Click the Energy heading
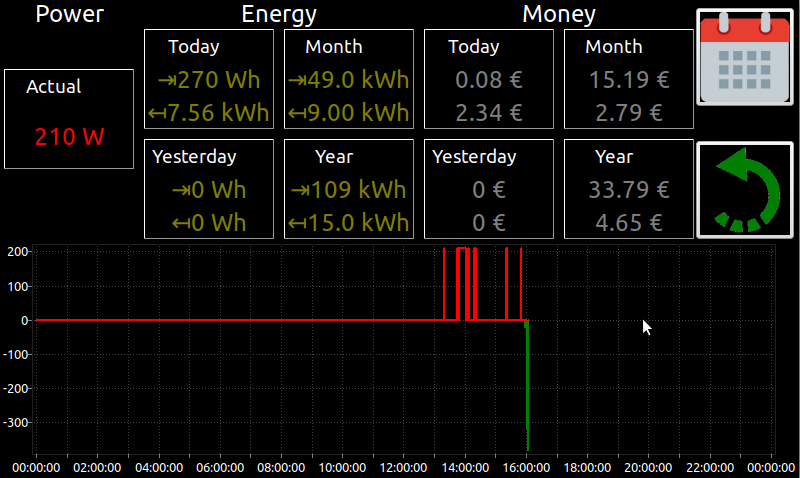Image resolution: width=800 pixels, height=478 pixels. point(279,14)
